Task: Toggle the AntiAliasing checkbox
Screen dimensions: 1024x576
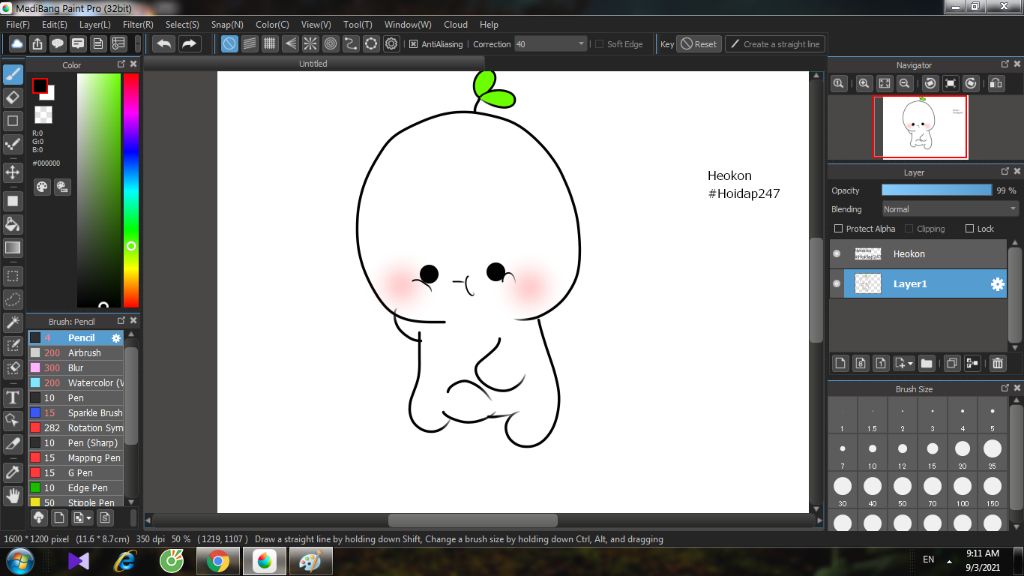Action: point(413,44)
